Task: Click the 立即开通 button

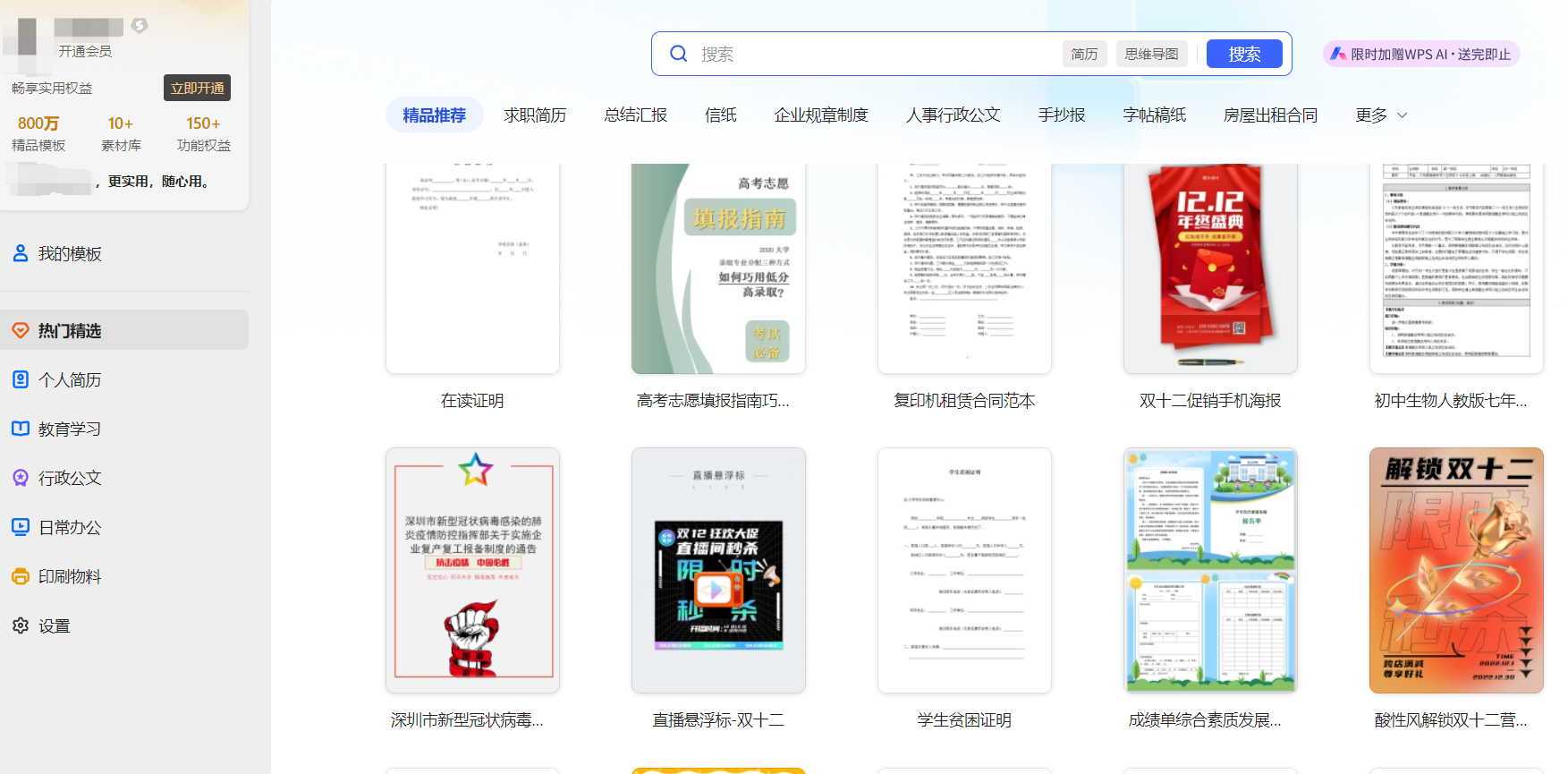Action: pos(198,88)
